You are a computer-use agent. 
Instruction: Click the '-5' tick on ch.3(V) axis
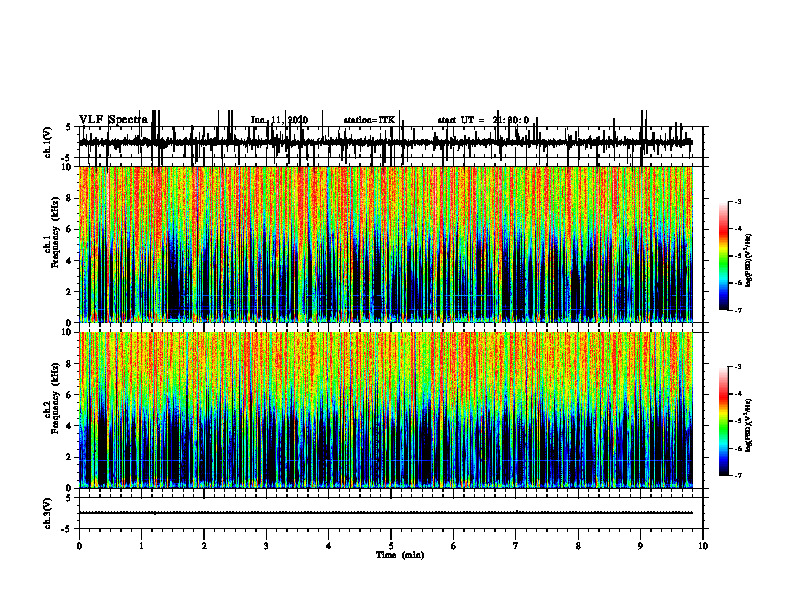67,529
